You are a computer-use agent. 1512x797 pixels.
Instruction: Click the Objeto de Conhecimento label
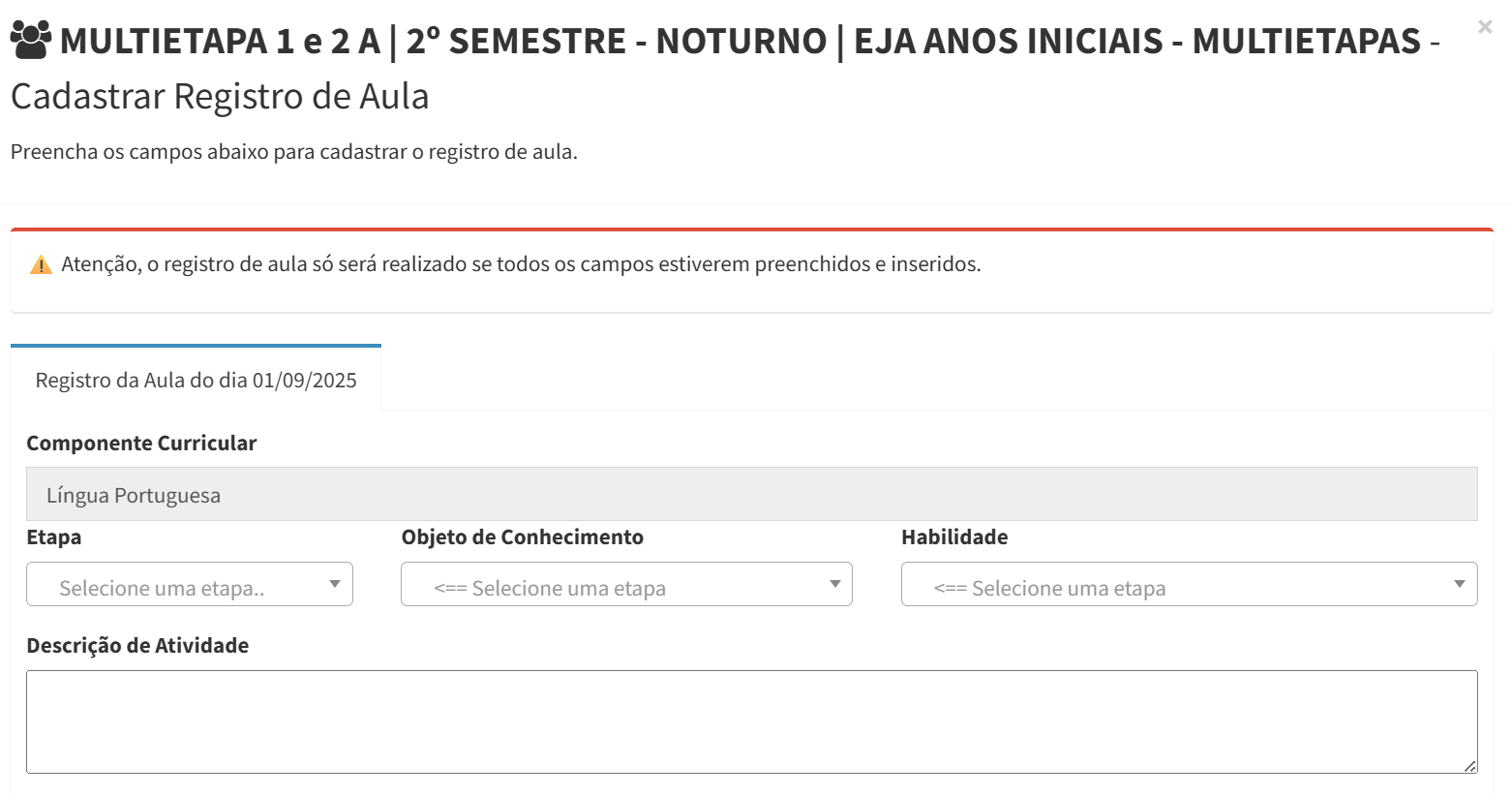[523, 537]
